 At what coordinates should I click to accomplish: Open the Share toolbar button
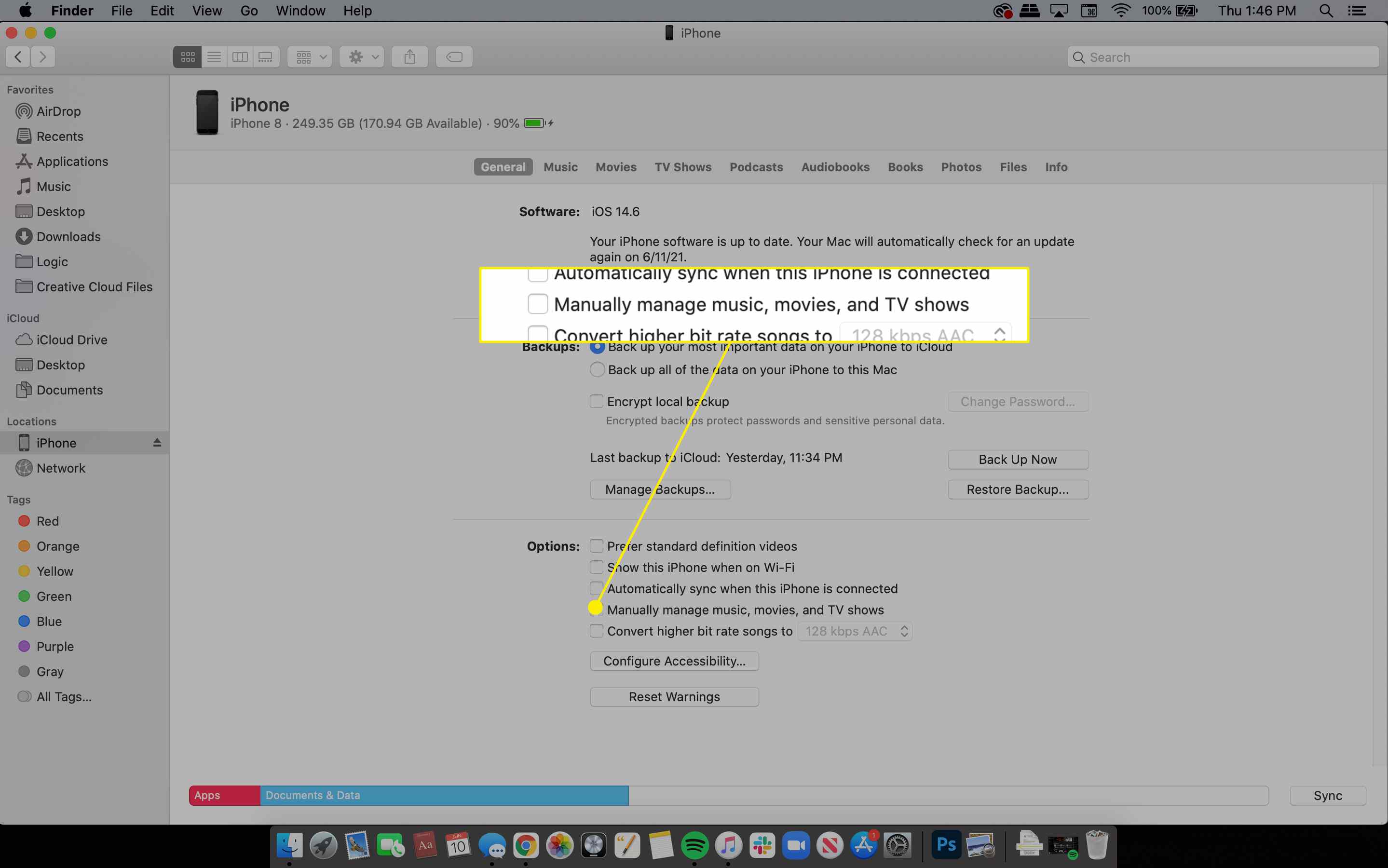pos(410,57)
